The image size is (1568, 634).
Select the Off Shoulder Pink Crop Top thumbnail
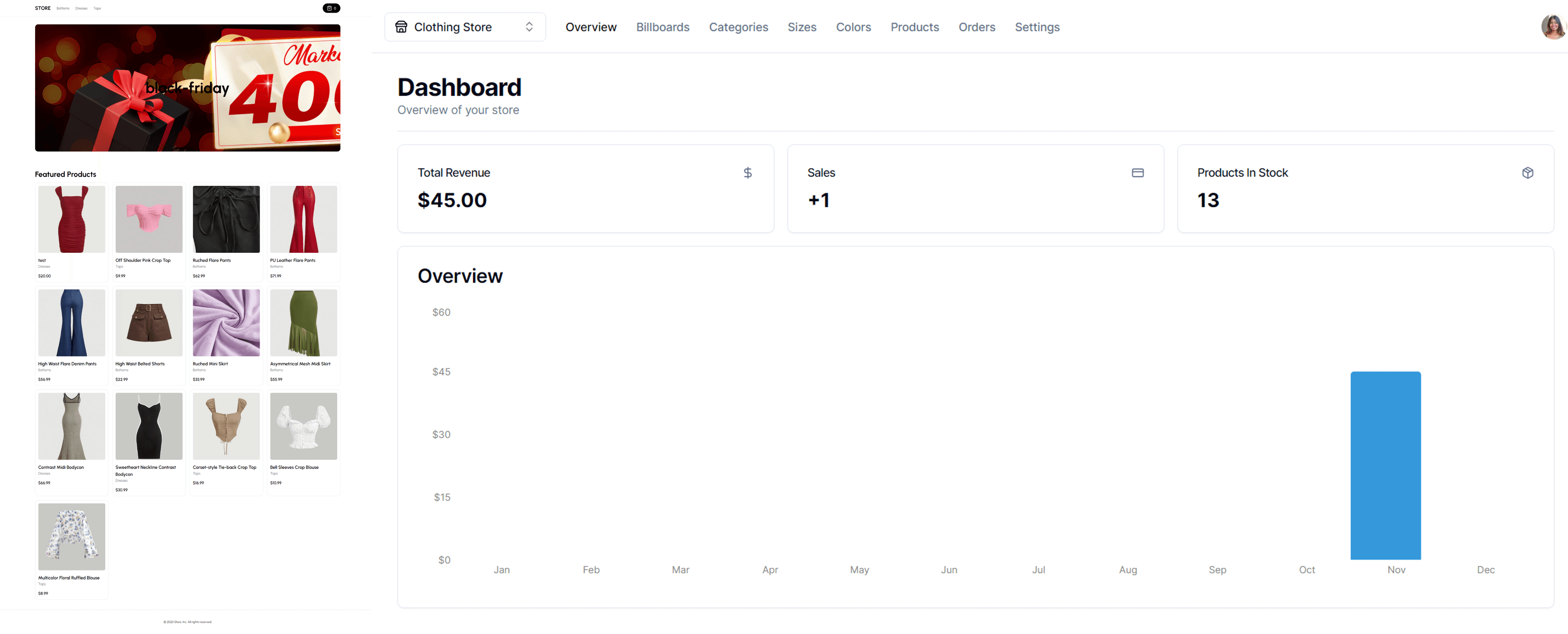[x=149, y=219]
